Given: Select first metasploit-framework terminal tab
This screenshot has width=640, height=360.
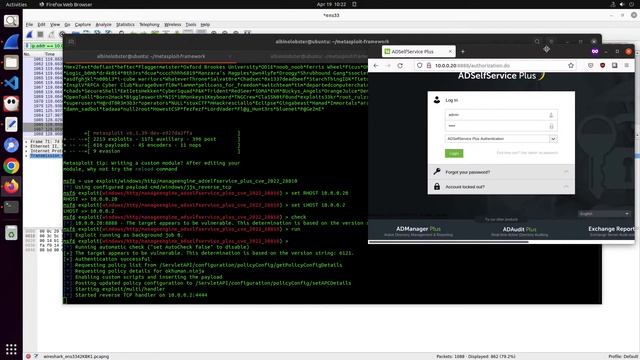Looking at the screenshot, I should (x=151, y=56).
